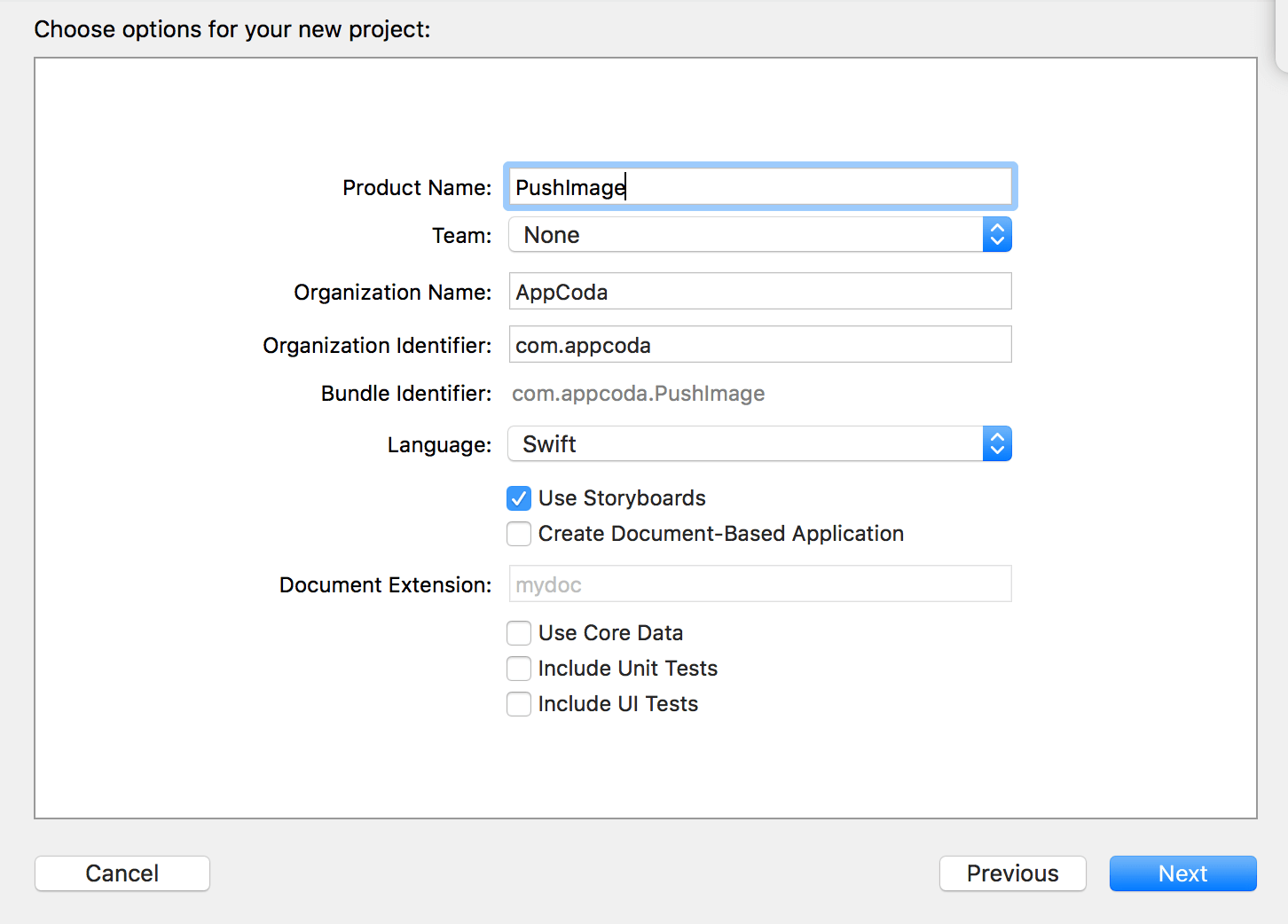This screenshot has width=1288, height=924.
Task: Click the Bundle Identifier text com.appcoda.PushImage
Action: (638, 394)
